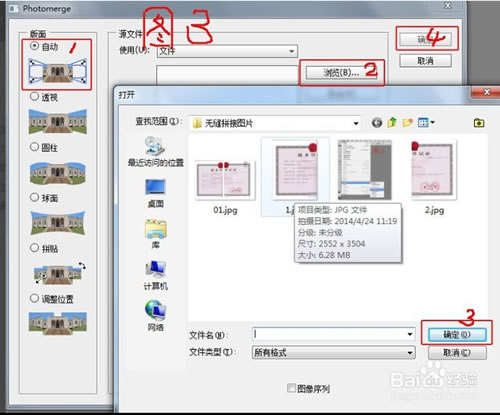Go back using the Open dialog's back arrow
The height and width of the screenshot is (415, 500).
(377, 123)
